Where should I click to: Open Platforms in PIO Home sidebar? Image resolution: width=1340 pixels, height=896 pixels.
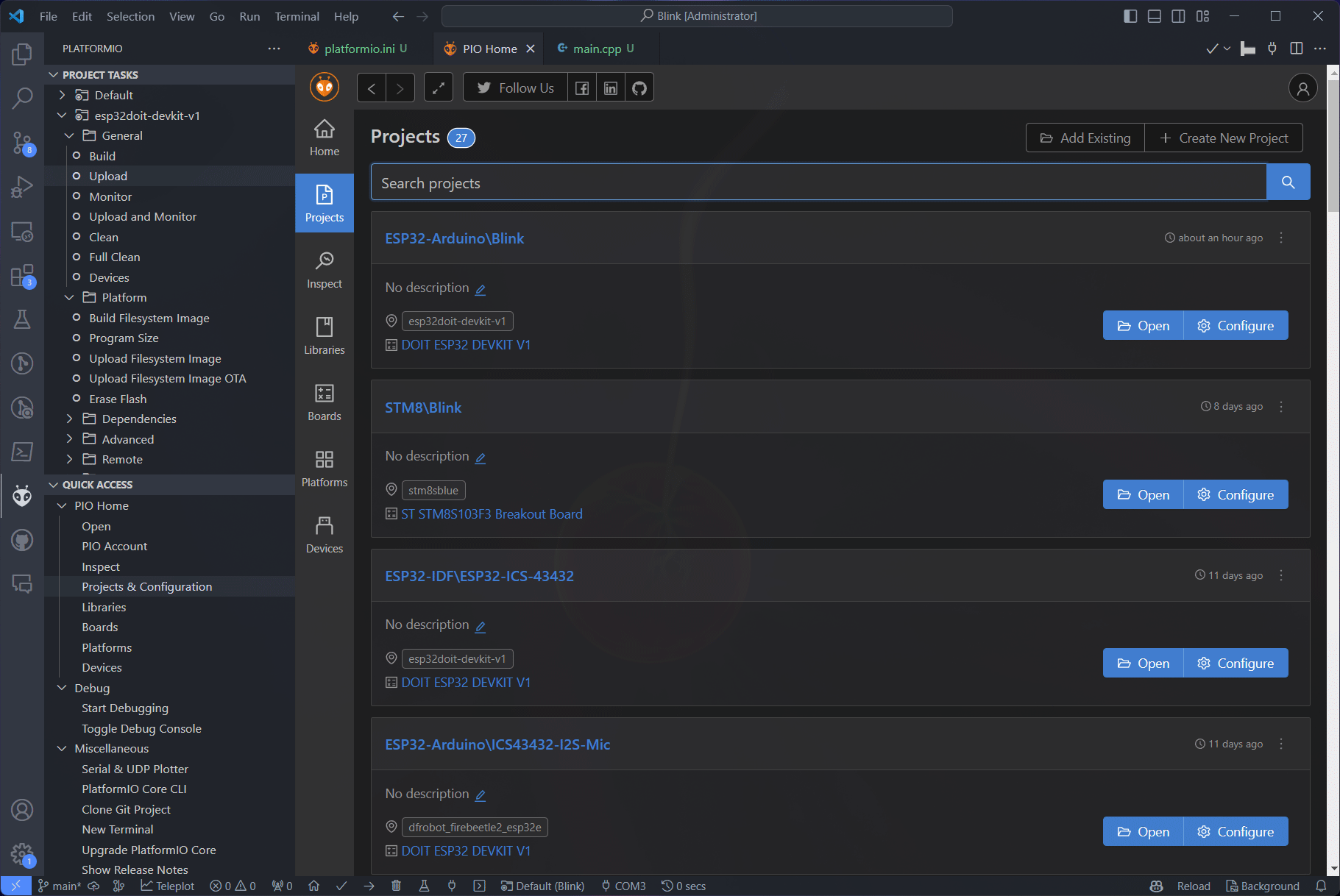click(325, 469)
